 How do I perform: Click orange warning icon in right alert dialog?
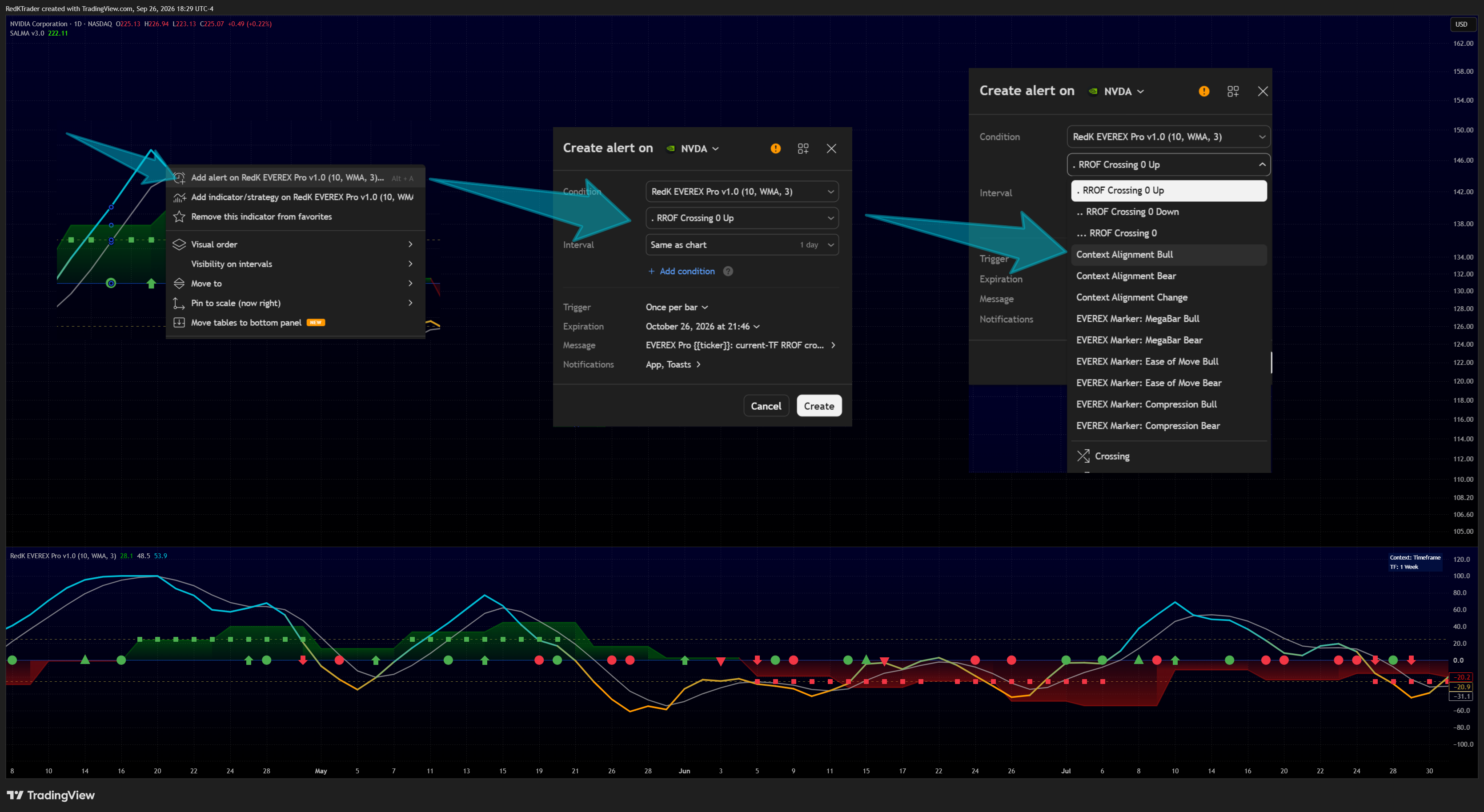[x=1204, y=92]
